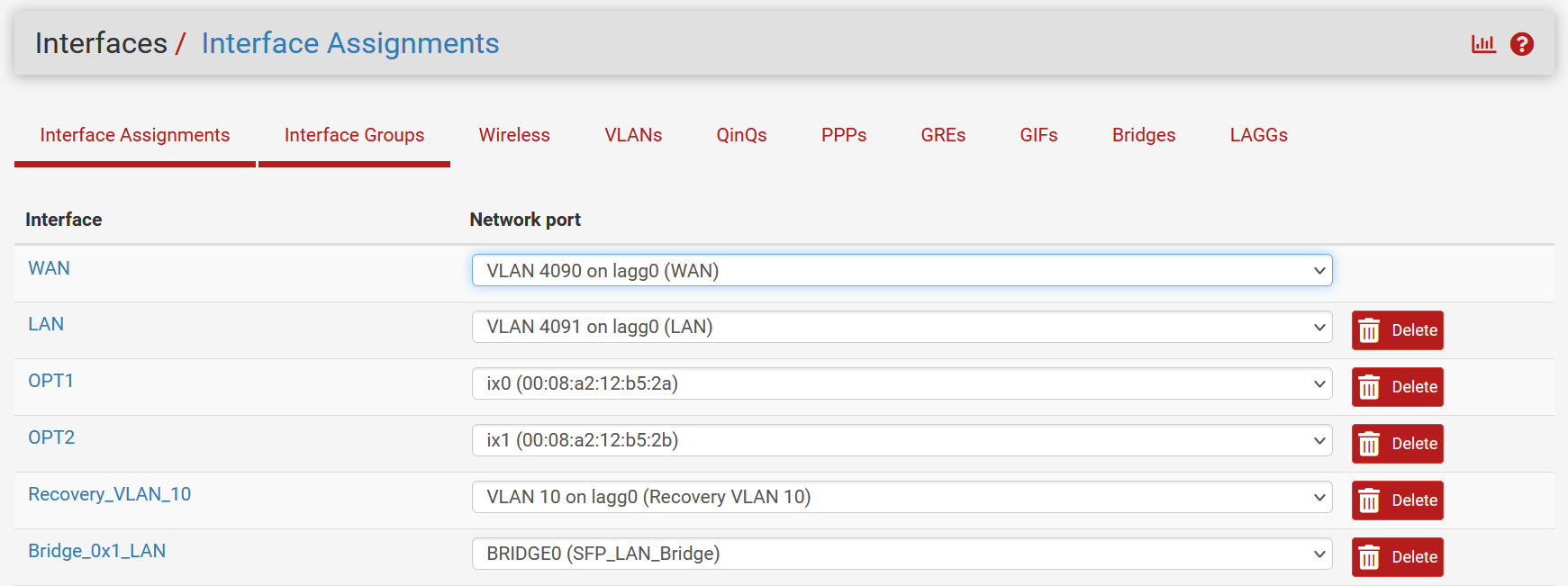This screenshot has height=586, width=1568.
Task: Select the Interface Groups tab
Action: point(354,135)
